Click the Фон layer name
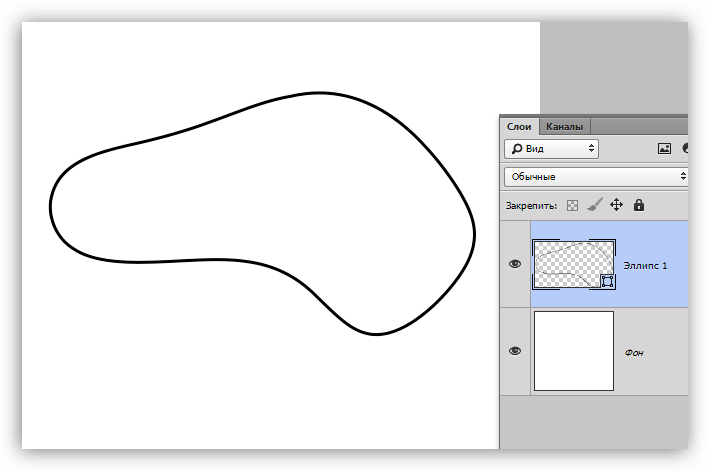Screen dimensions: 710x471 634,352
